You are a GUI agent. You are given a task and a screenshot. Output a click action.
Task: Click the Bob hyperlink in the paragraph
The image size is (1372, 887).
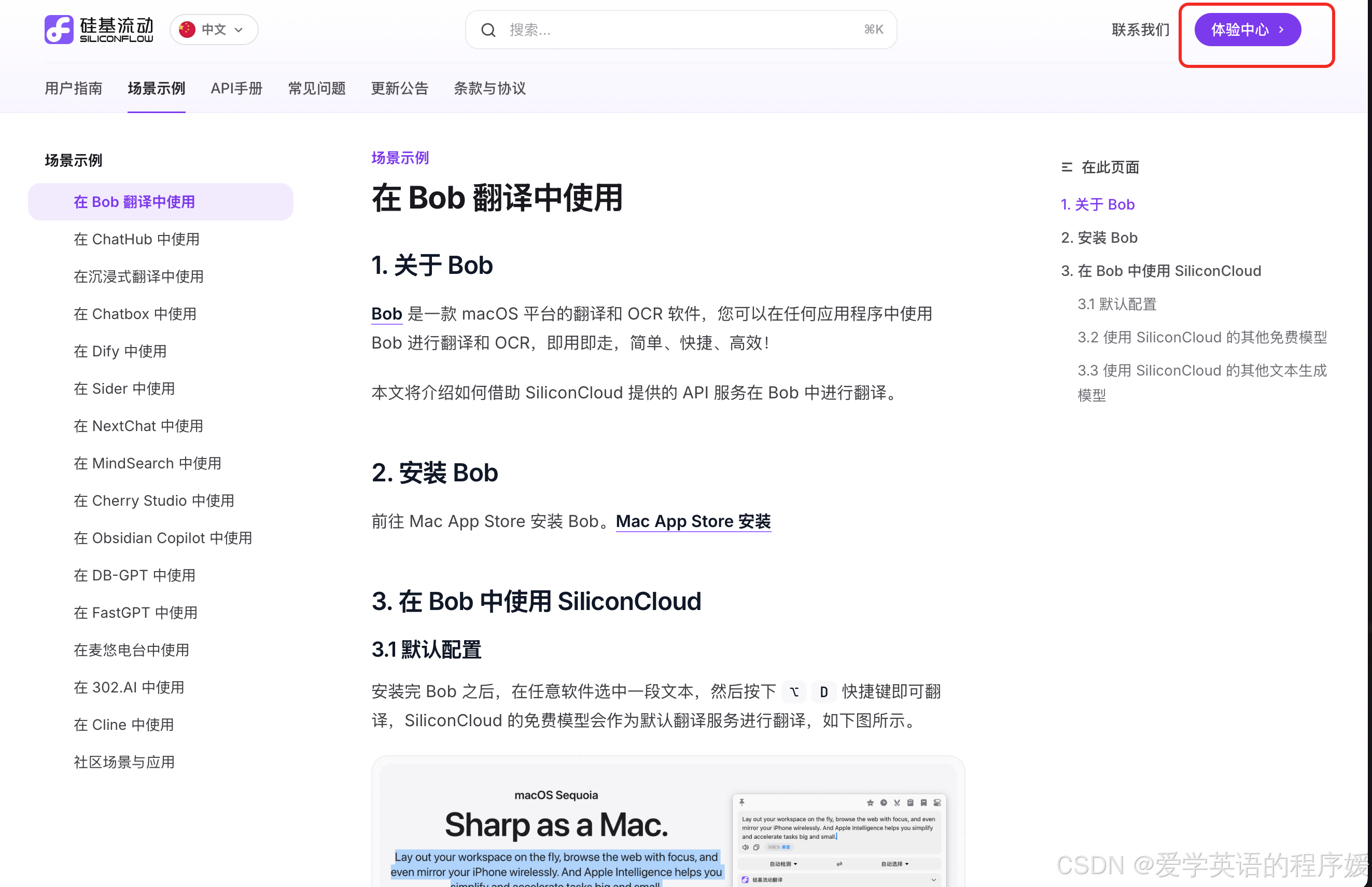coord(386,314)
